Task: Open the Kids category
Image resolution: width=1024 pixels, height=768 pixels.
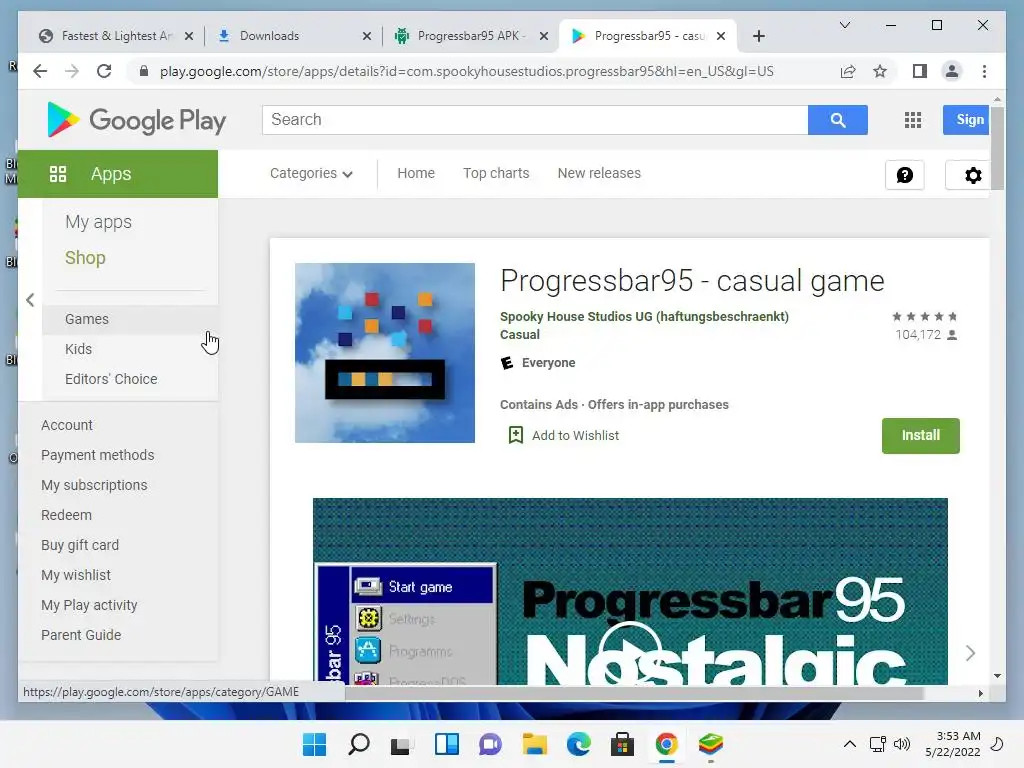Action: (x=78, y=349)
